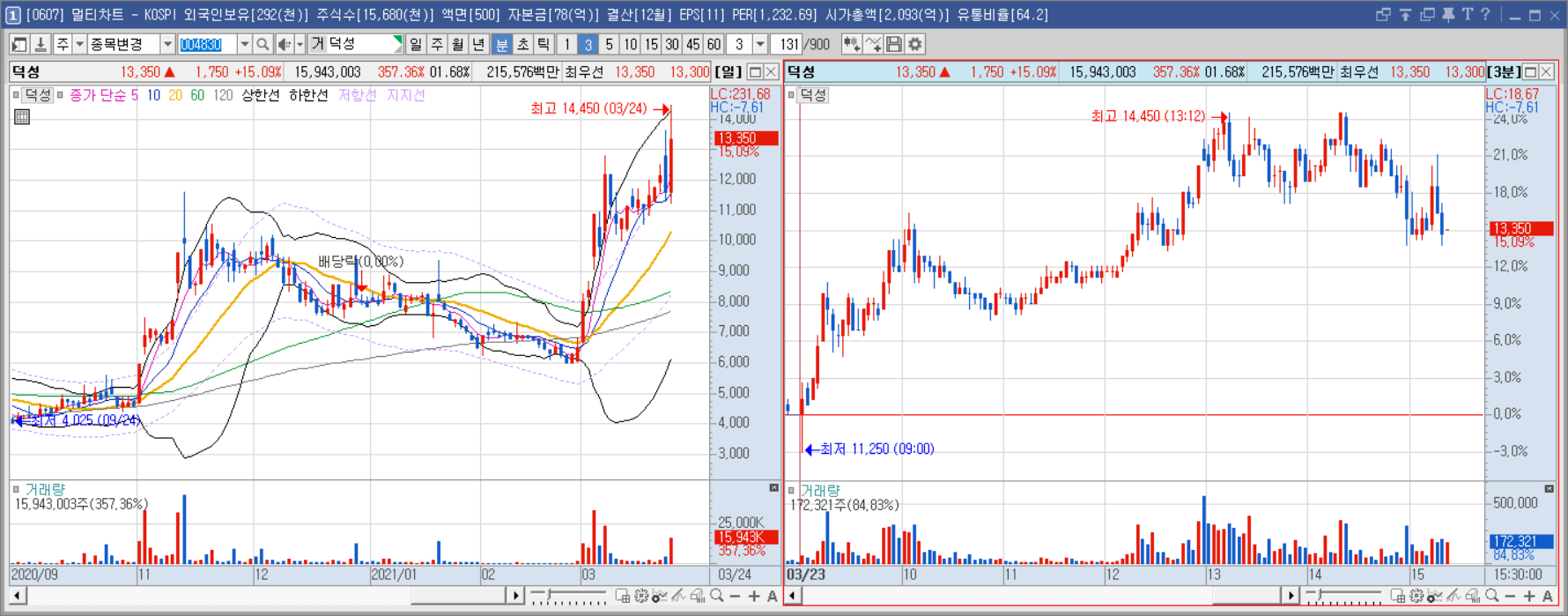The image size is (1568, 616).
Task: Click the candle count field showing 131
Action: (788, 44)
